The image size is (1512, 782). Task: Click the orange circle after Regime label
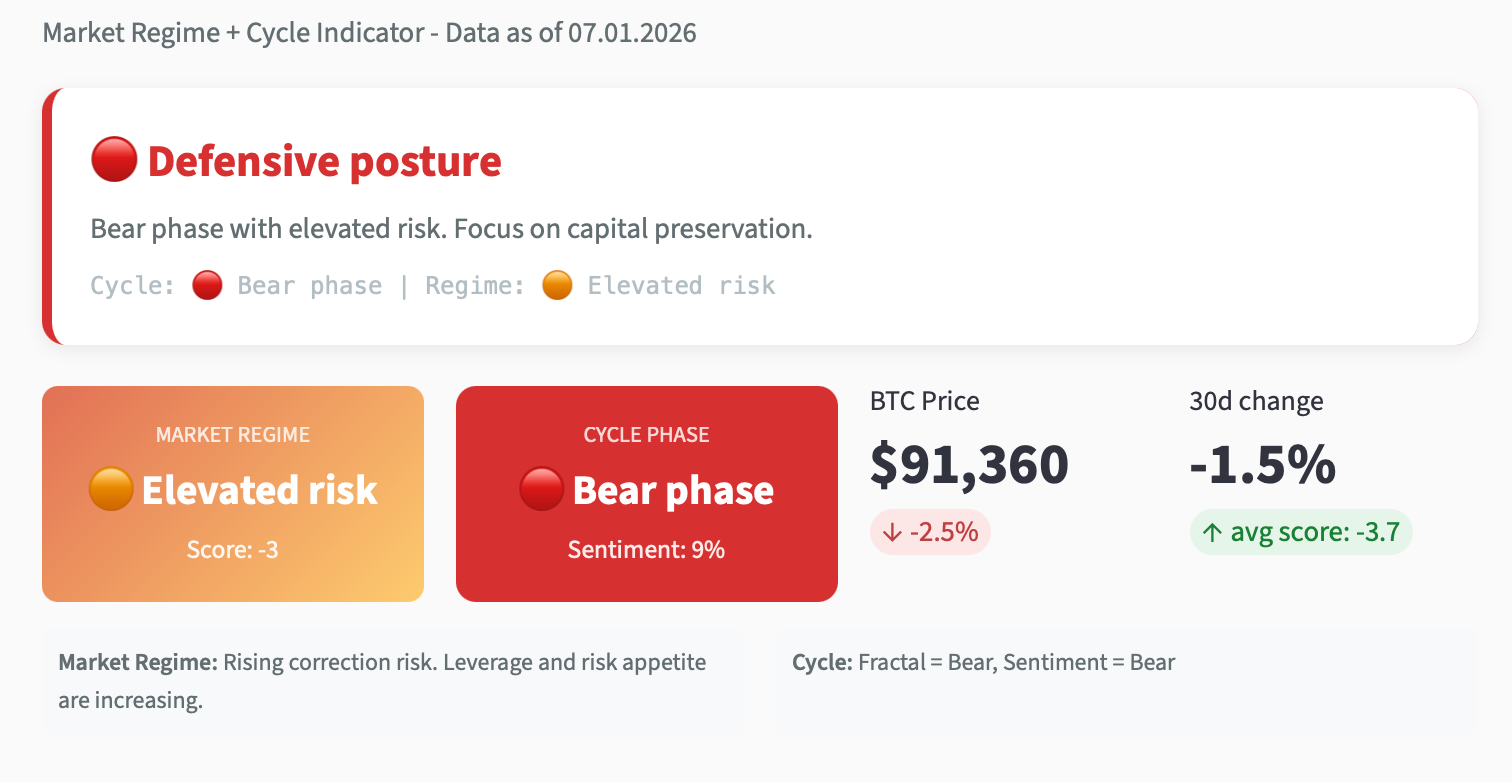coord(557,286)
